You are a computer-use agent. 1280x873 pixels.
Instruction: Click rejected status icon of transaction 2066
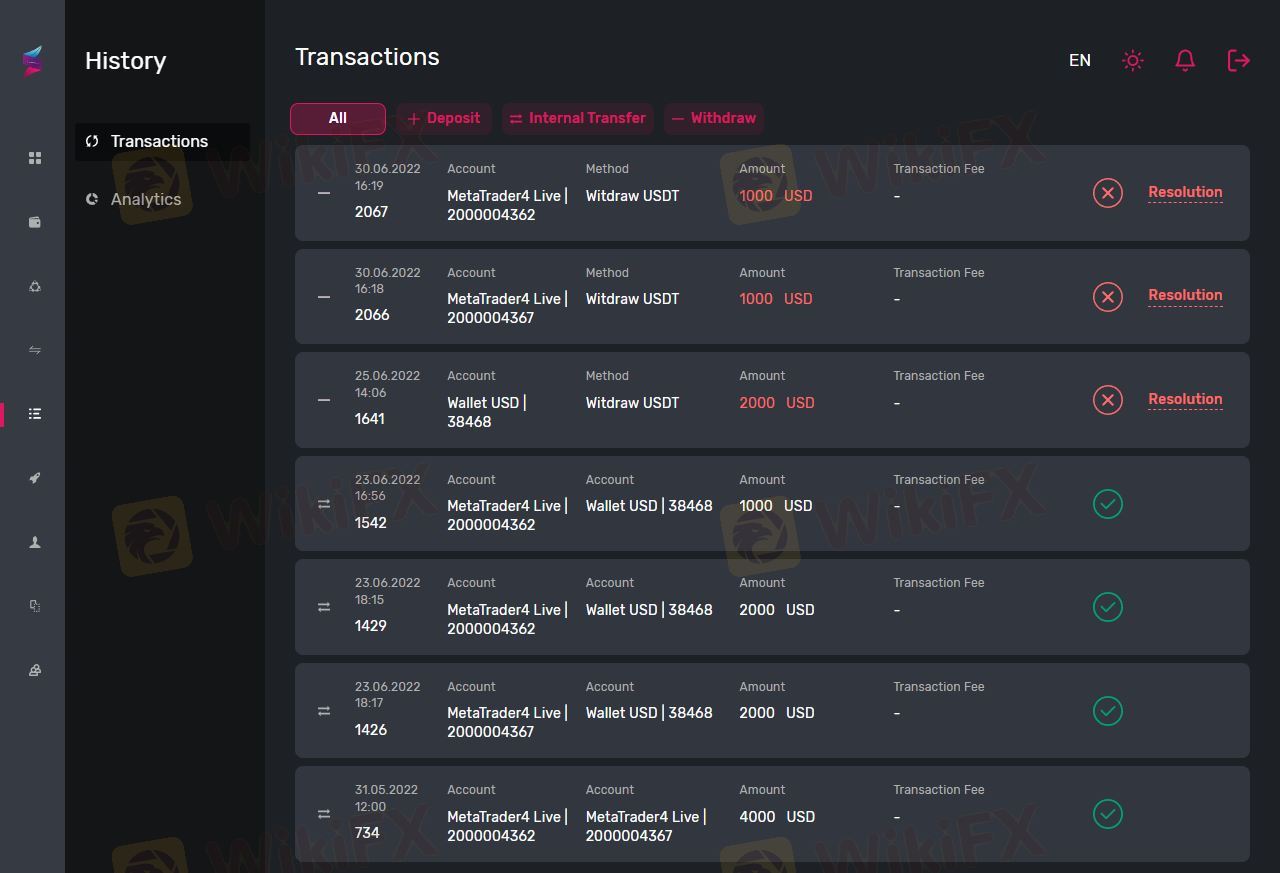click(x=1107, y=297)
